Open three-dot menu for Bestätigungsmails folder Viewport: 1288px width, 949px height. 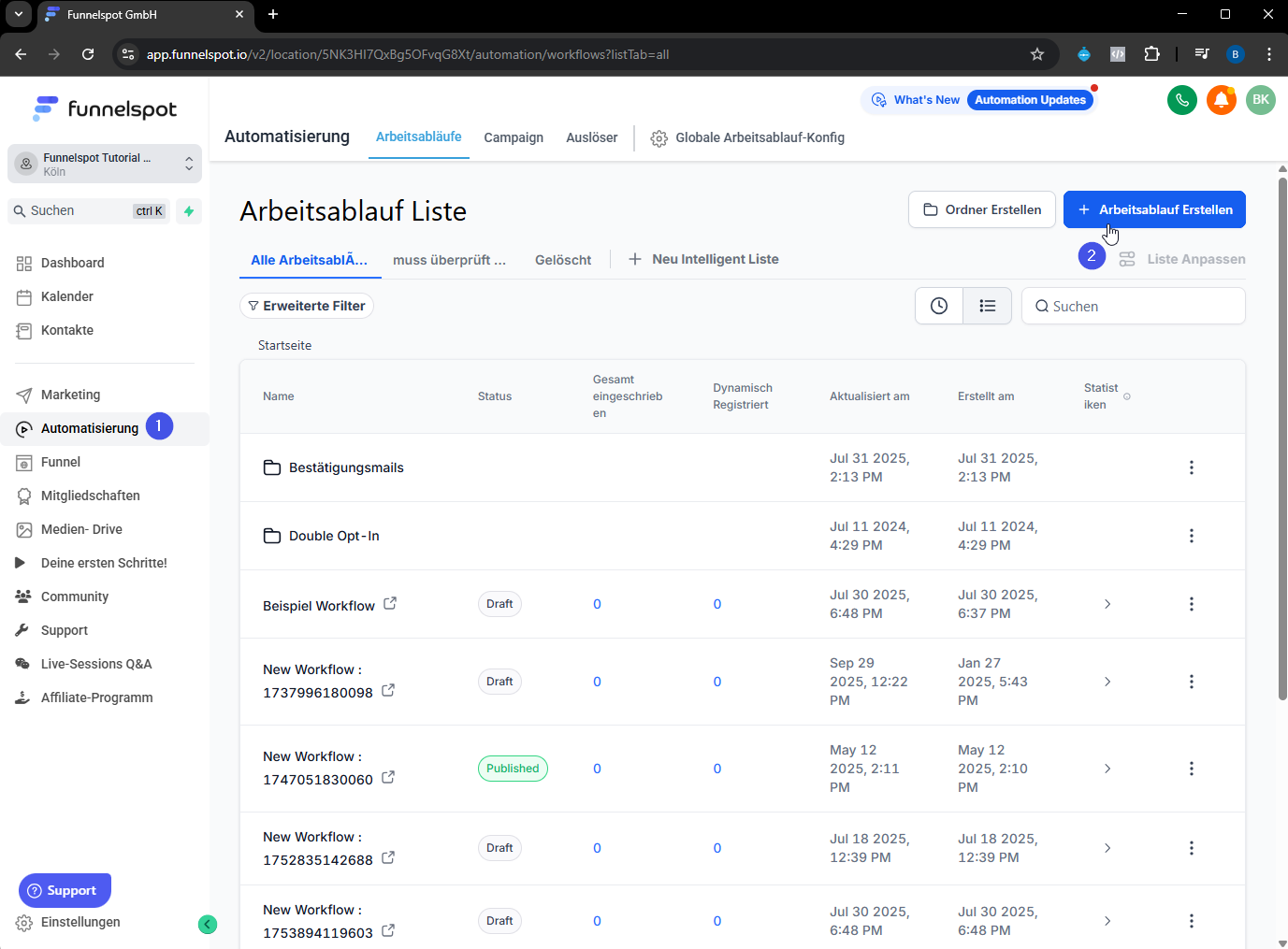click(x=1192, y=467)
